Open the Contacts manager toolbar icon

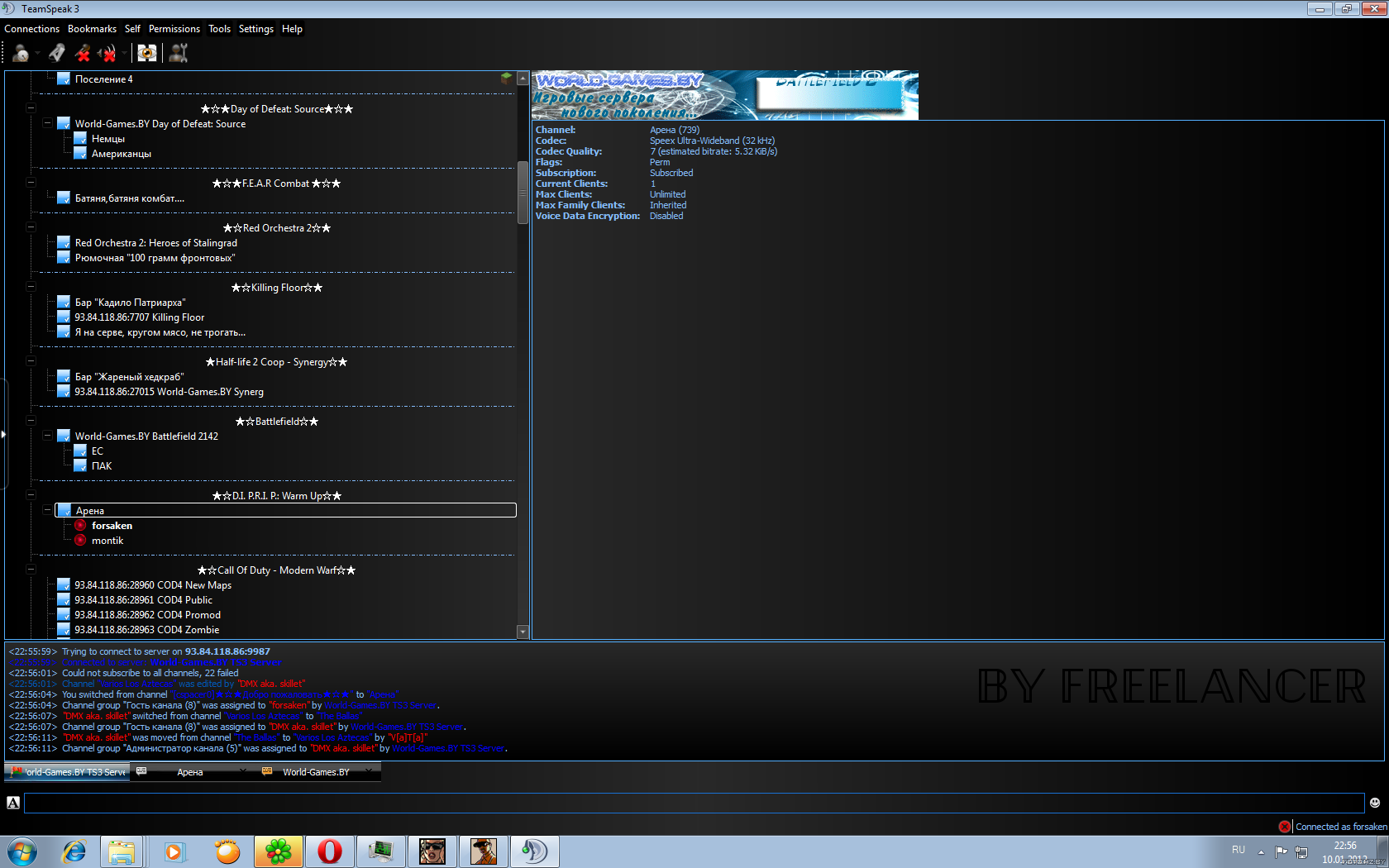click(x=179, y=54)
